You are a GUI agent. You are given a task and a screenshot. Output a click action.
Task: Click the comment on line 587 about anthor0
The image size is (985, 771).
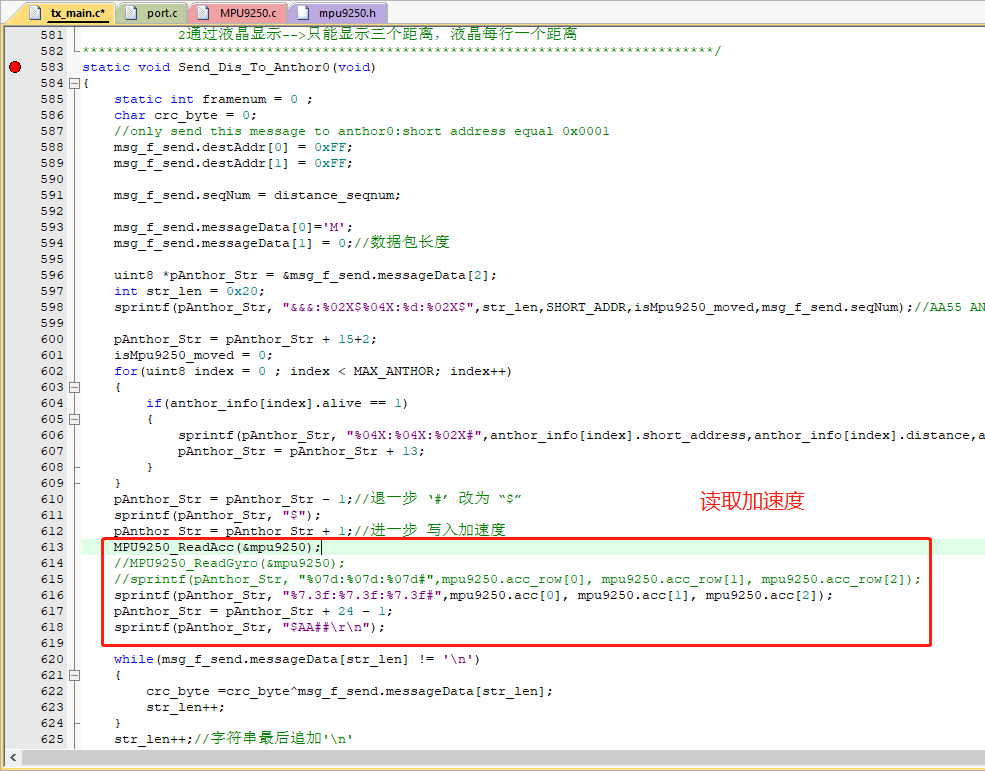[361, 131]
